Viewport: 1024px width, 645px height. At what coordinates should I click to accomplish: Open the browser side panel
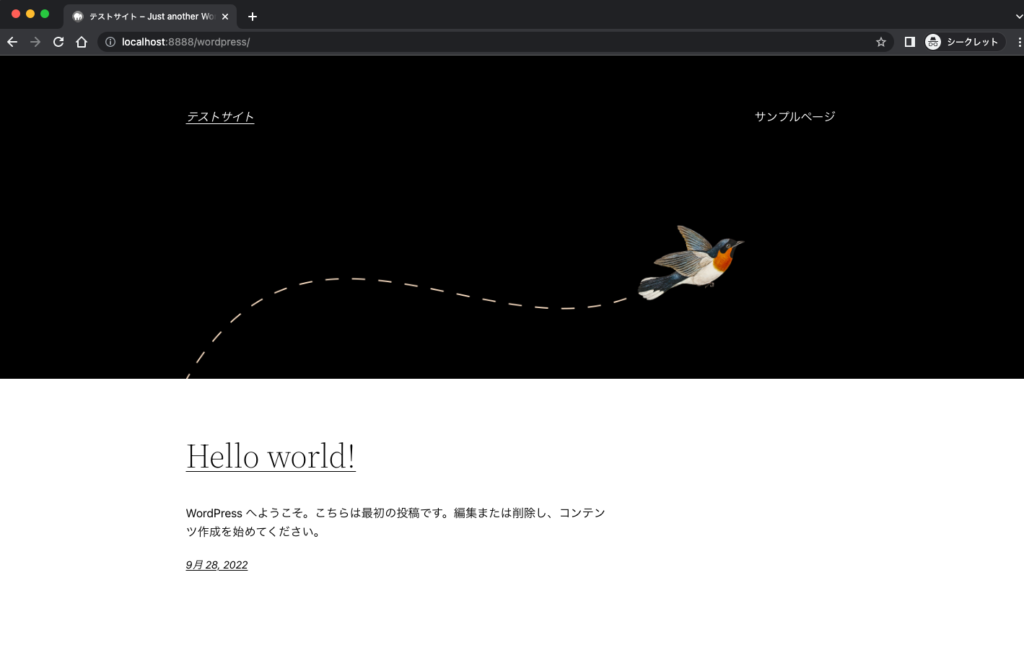tap(910, 42)
